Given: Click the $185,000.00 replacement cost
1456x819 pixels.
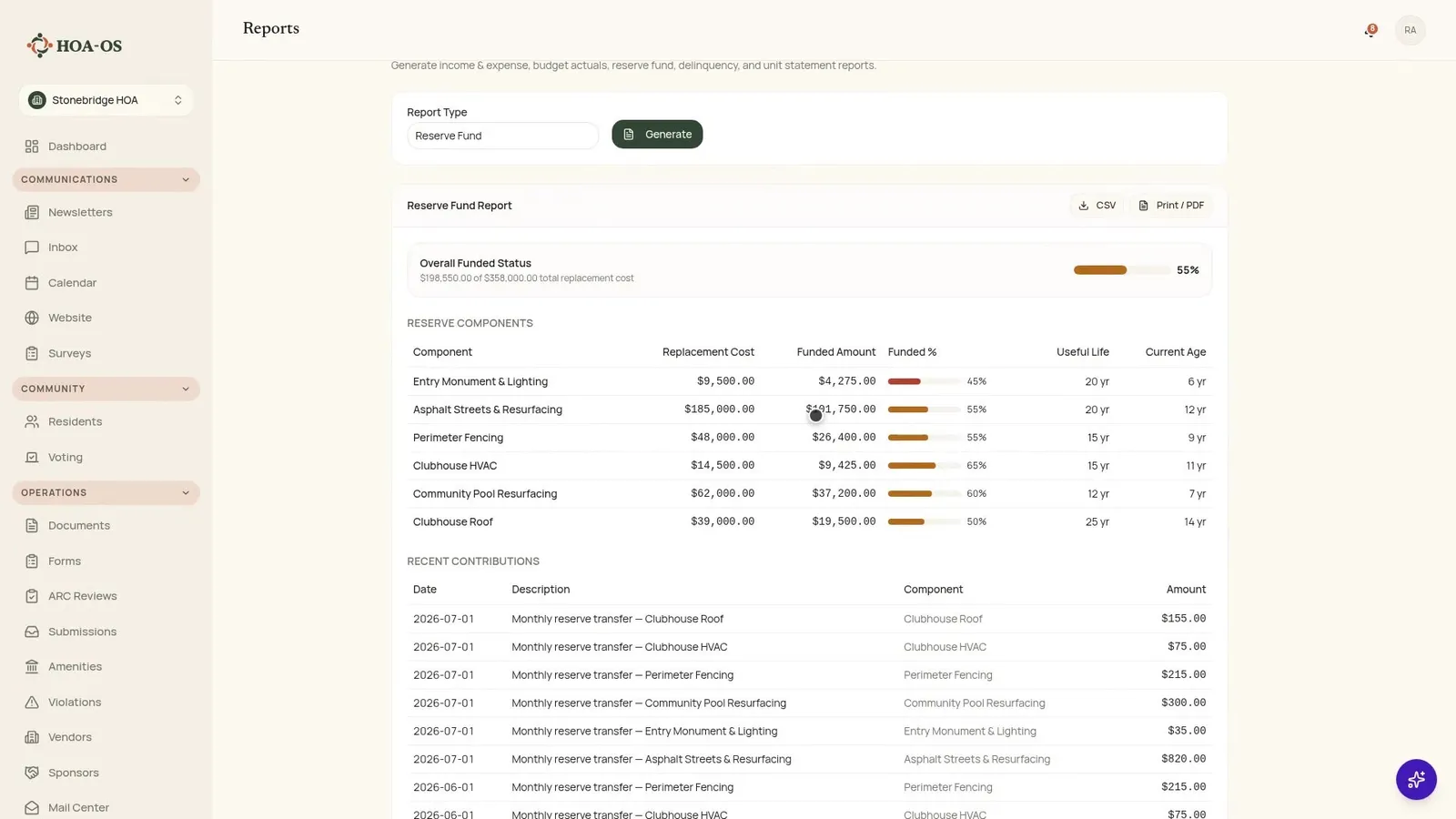Looking at the screenshot, I should (719, 409).
